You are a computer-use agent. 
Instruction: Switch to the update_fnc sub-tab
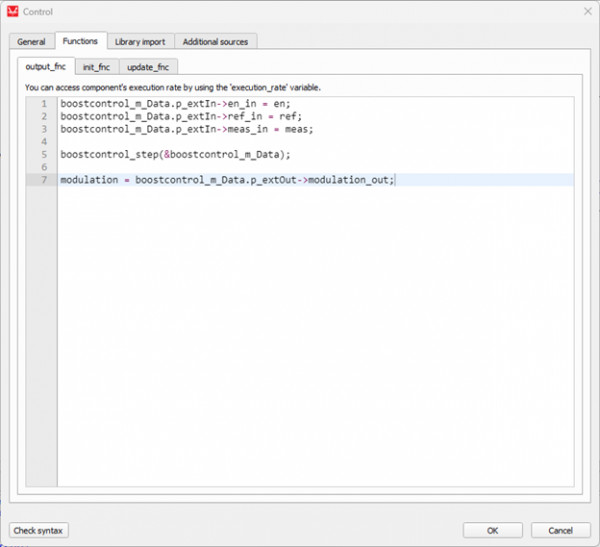[x=148, y=67]
